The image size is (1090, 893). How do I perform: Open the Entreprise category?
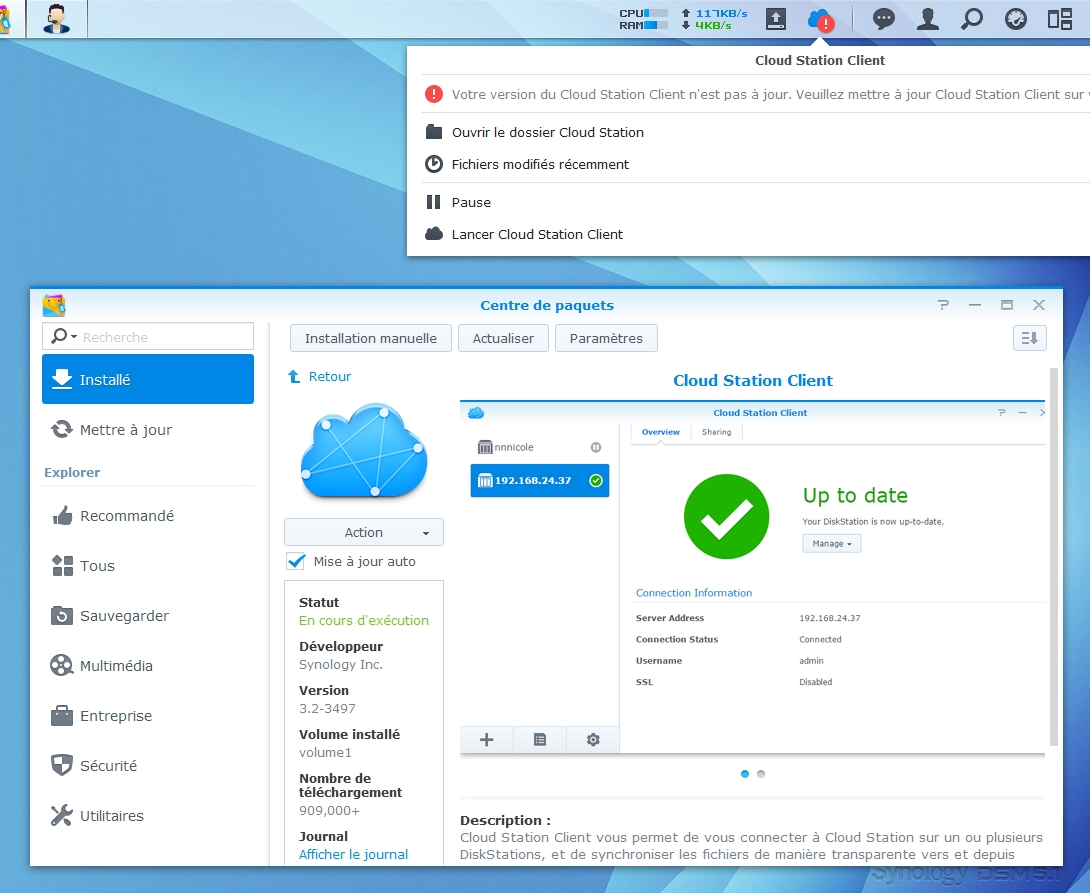(148, 716)
